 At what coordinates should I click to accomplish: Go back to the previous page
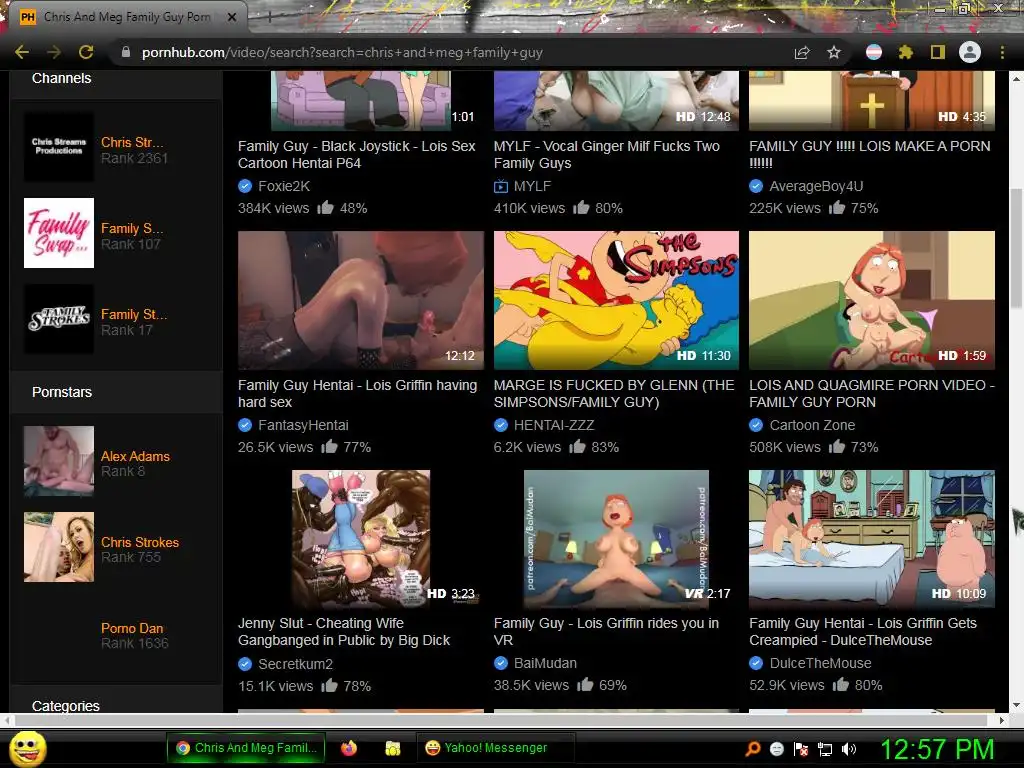(22, 52)
